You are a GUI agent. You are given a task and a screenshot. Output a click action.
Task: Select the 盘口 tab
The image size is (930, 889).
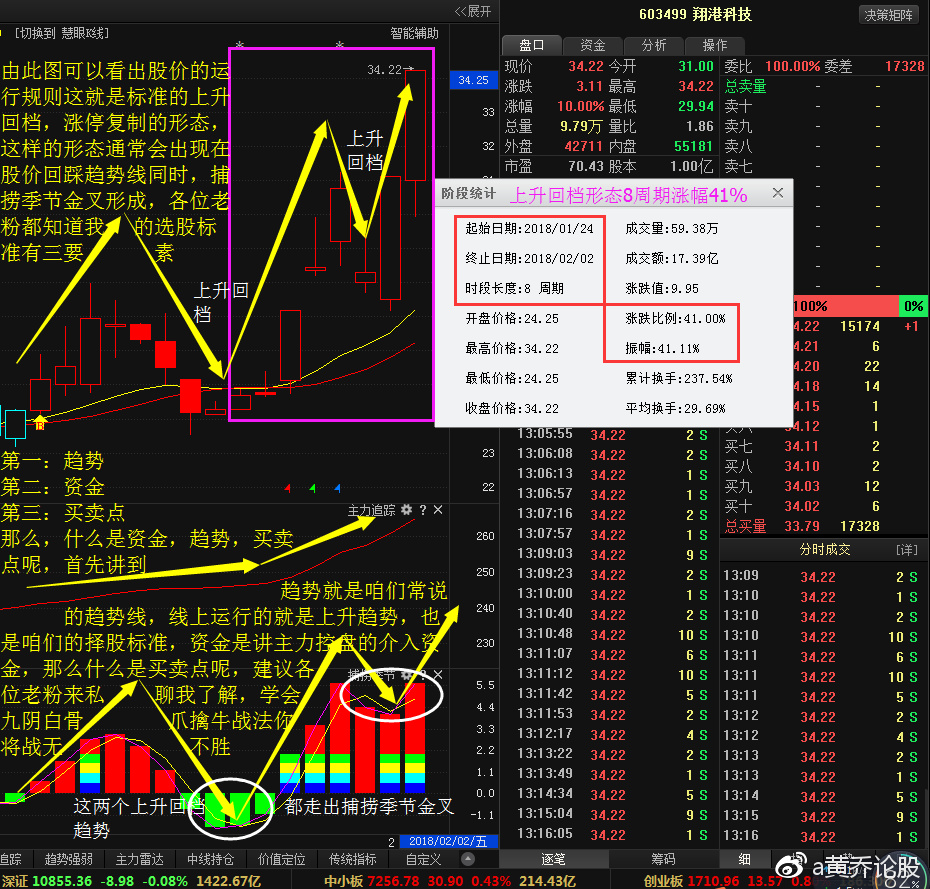[531, 45]
